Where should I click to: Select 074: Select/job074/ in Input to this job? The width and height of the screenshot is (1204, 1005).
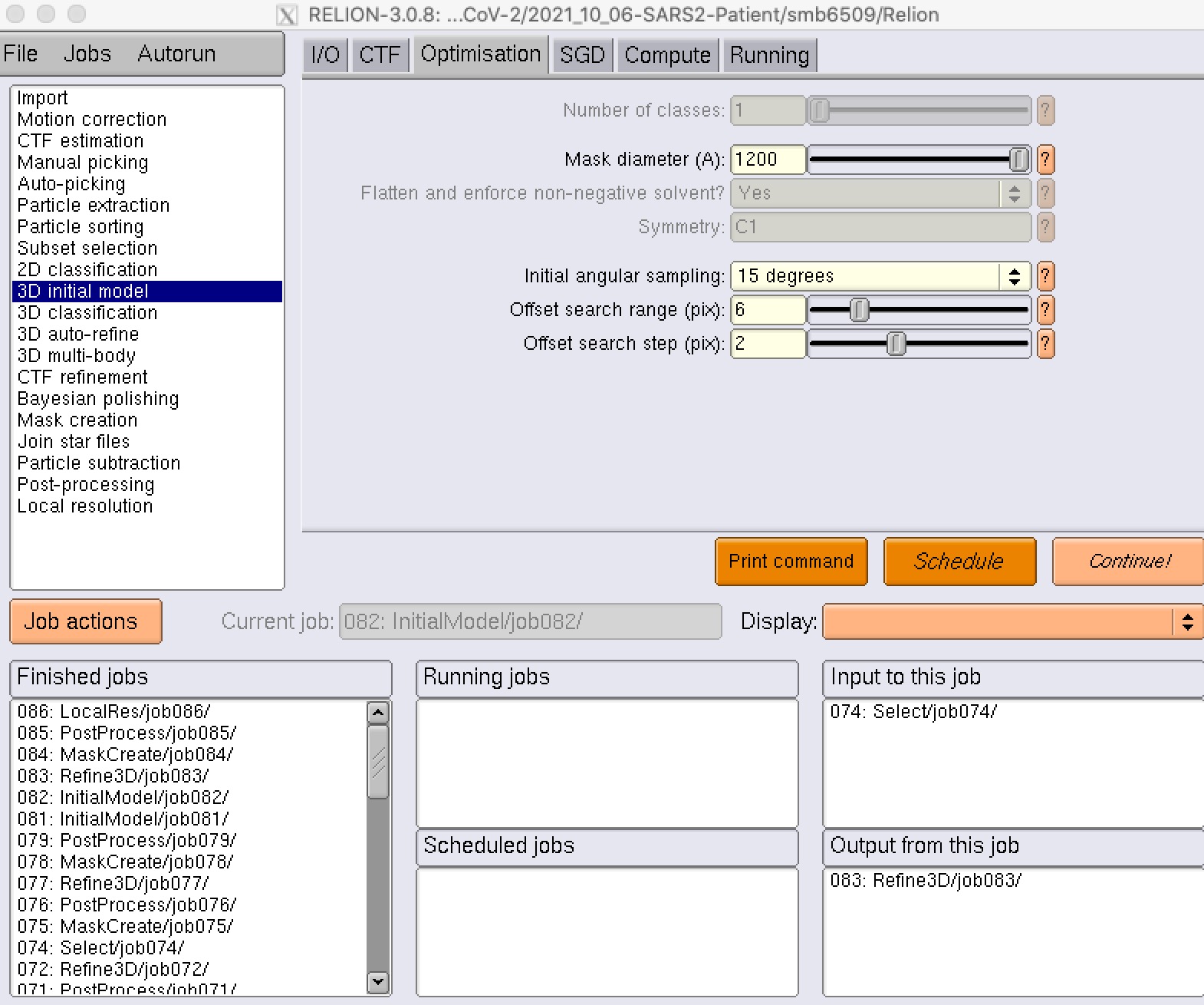[x=913, y=712]
